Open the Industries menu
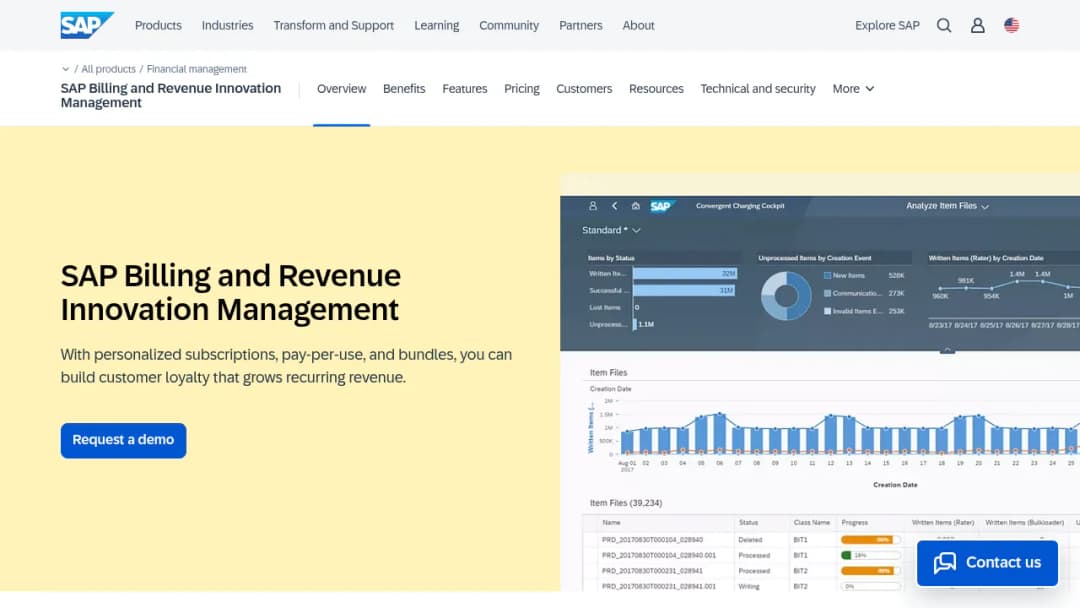The image size is (1080, 608). (227, 25)
